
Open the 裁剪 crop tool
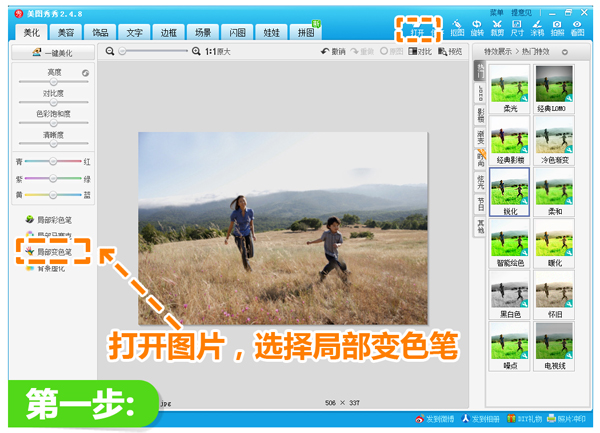point(497,28)
